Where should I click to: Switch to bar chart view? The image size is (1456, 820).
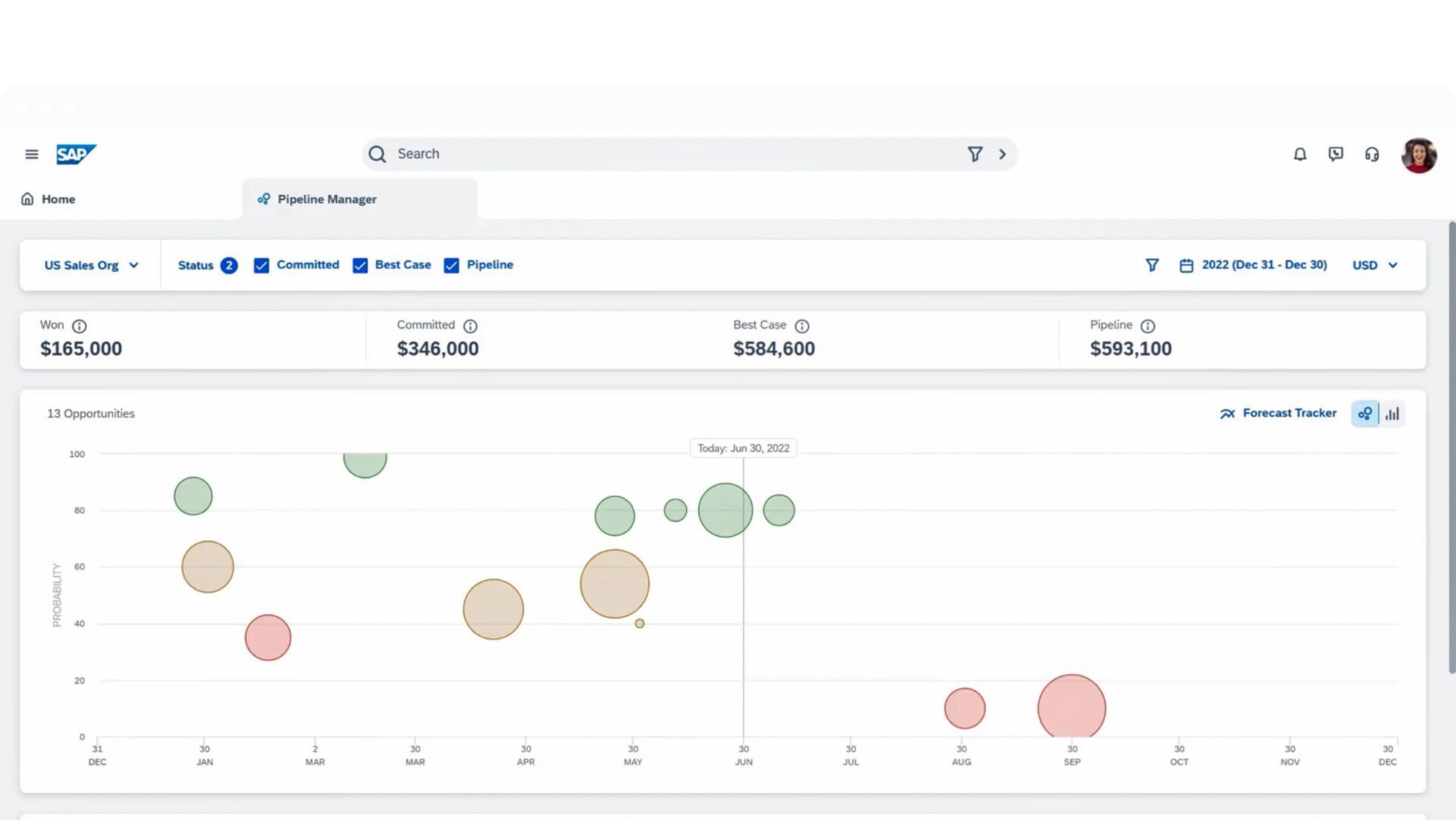click(1392, 414)
